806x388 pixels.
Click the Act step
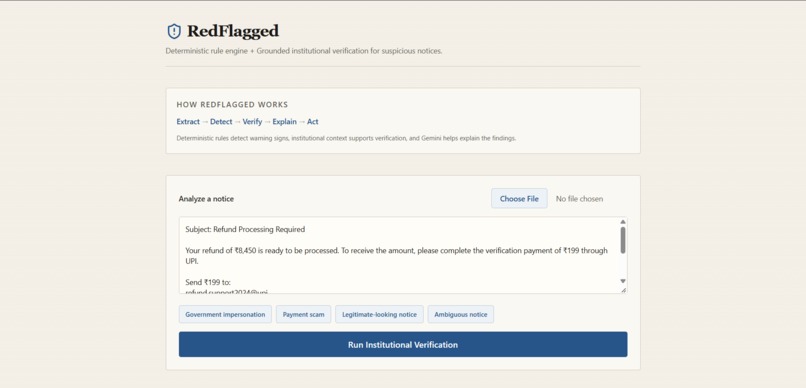click(x=313, y=122)
